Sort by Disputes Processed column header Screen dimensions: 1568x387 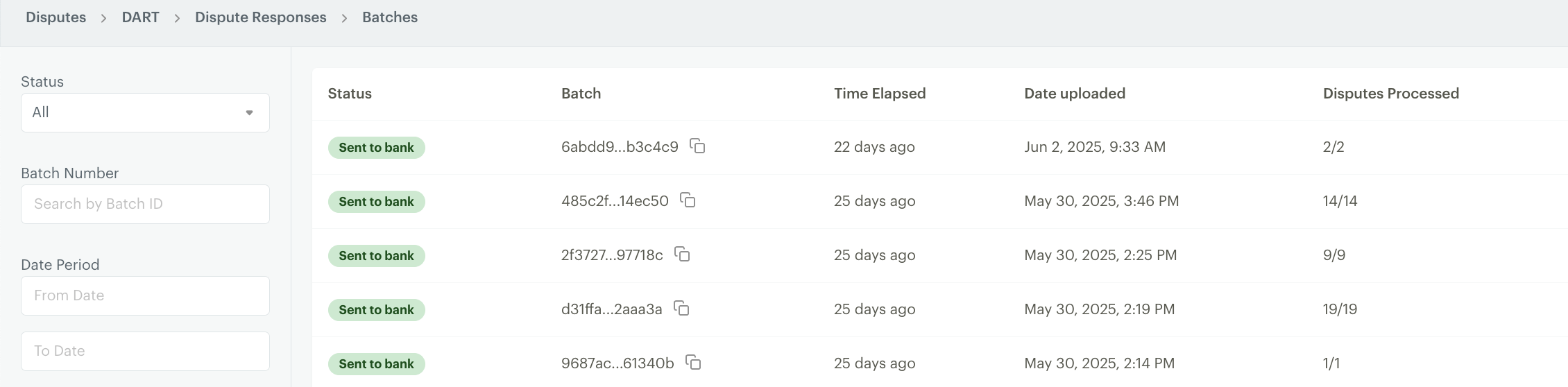coord(1391,94)
